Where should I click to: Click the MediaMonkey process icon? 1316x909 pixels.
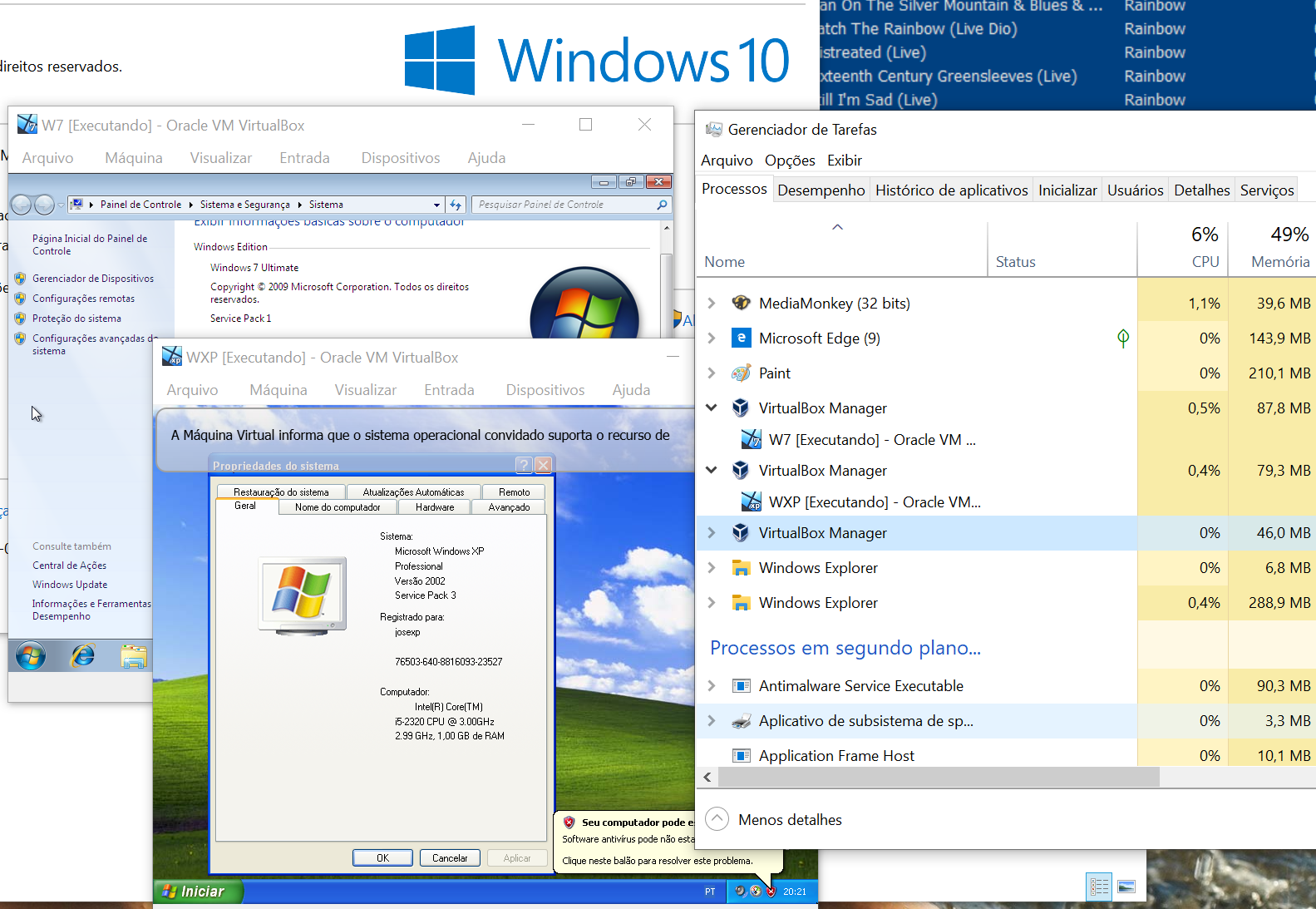pyautogui.click(x=741, y=304)
